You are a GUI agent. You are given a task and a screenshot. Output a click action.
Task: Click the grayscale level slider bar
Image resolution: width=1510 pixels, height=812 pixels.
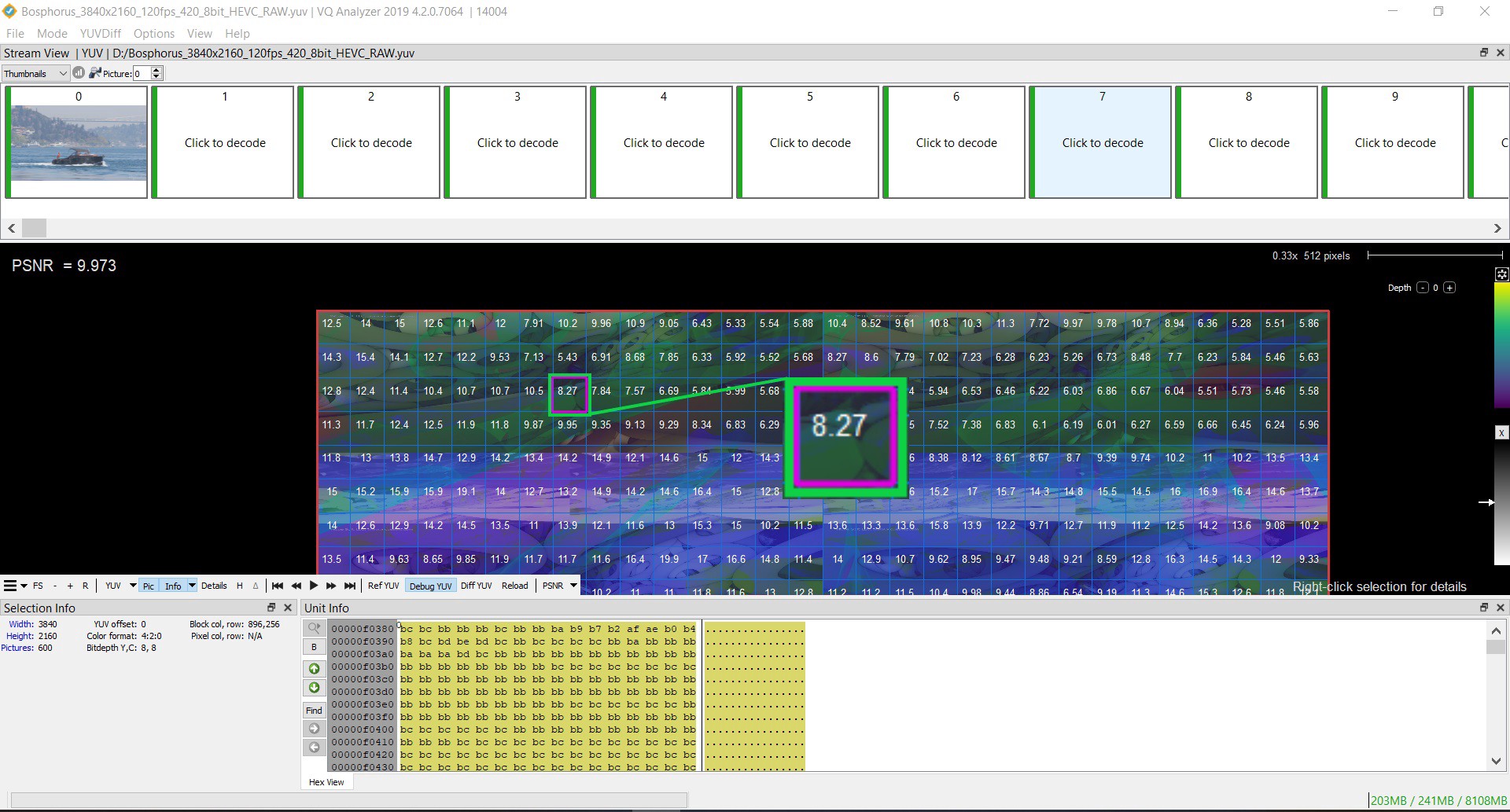1501,502
